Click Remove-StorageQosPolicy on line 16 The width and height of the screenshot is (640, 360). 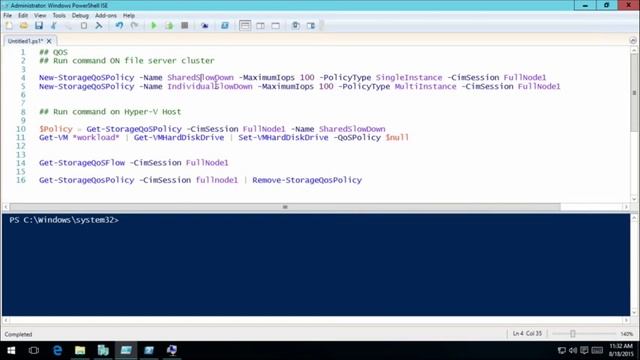[307, 180]
